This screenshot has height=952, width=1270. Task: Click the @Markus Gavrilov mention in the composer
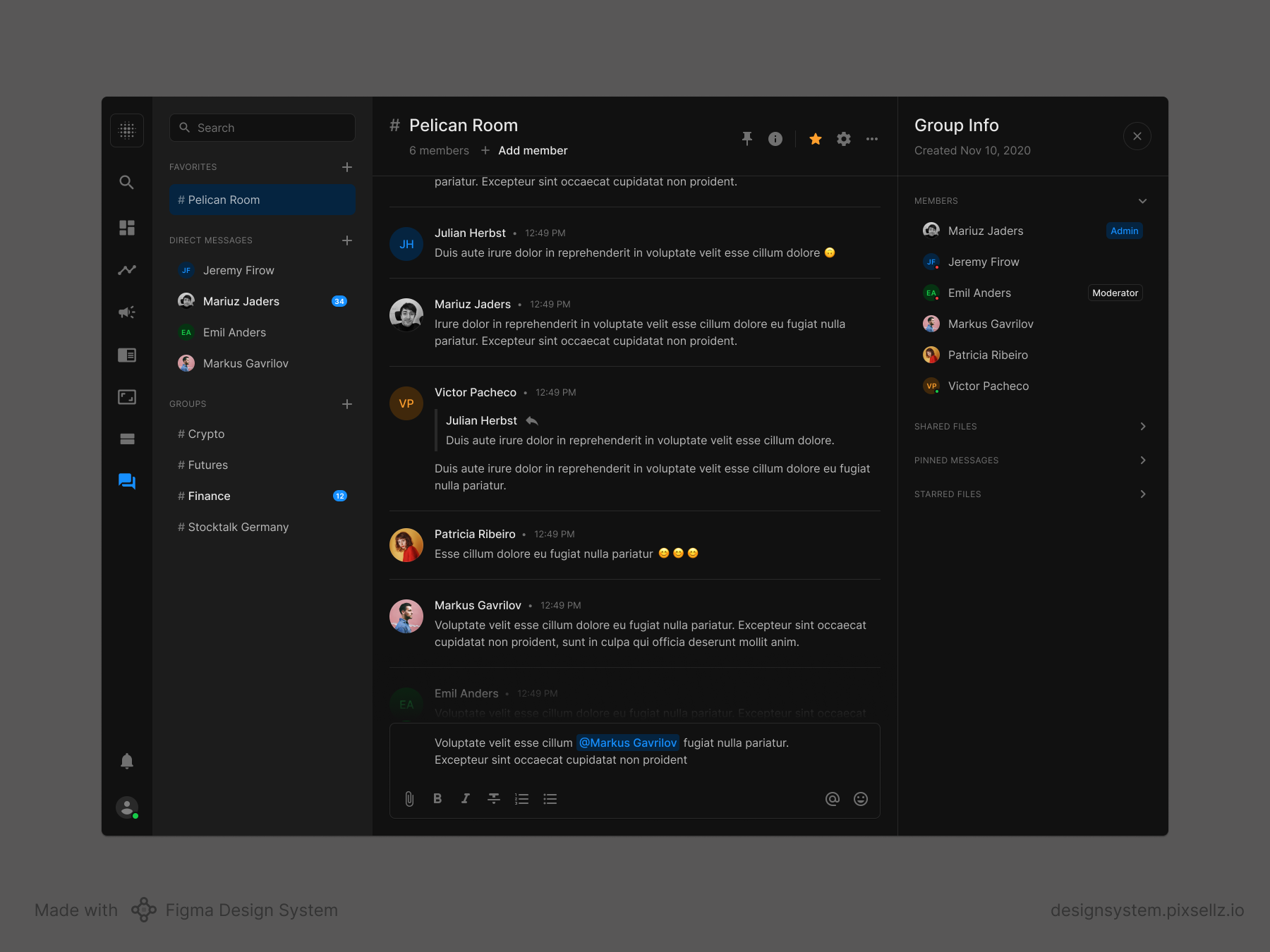(627, 743)
